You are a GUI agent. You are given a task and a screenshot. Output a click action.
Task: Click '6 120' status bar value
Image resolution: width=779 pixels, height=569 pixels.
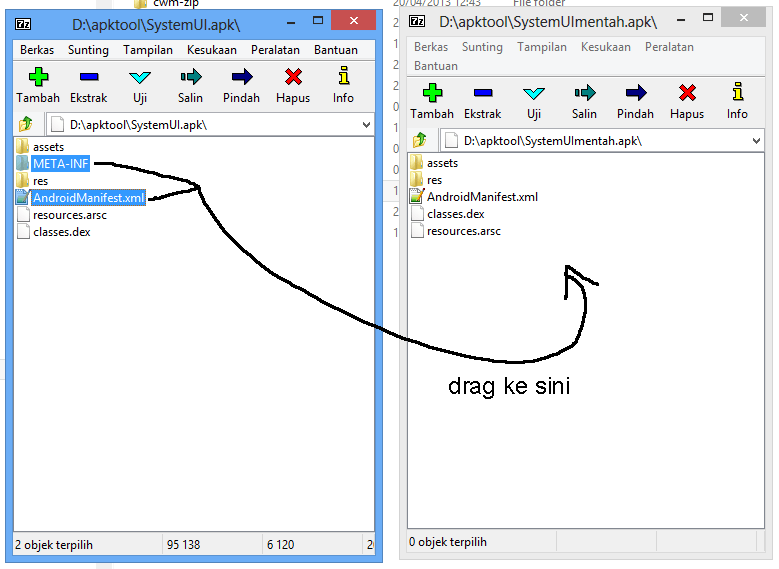coord(280,545)
